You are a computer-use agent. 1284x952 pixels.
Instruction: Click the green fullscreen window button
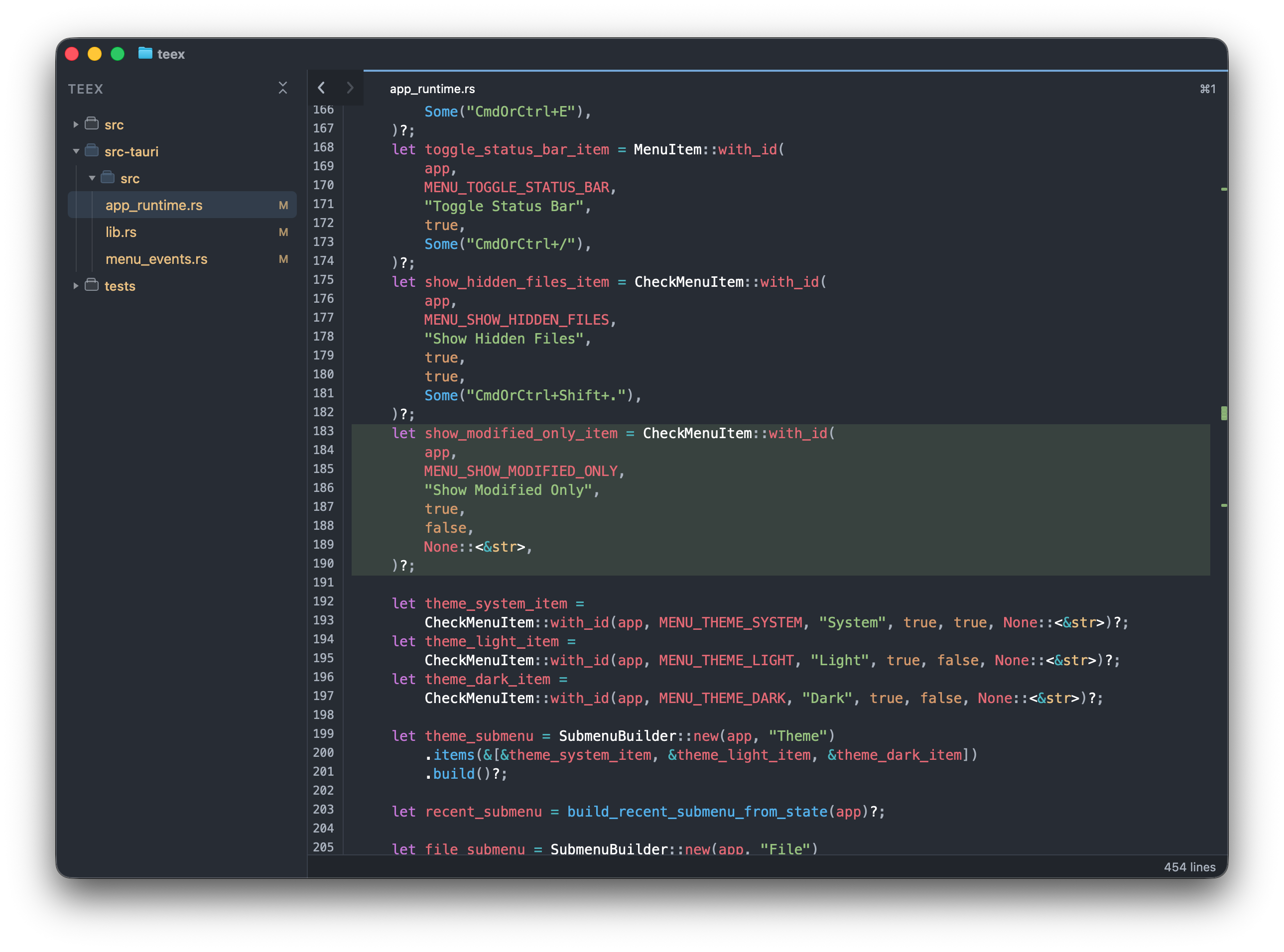point(118,54)
